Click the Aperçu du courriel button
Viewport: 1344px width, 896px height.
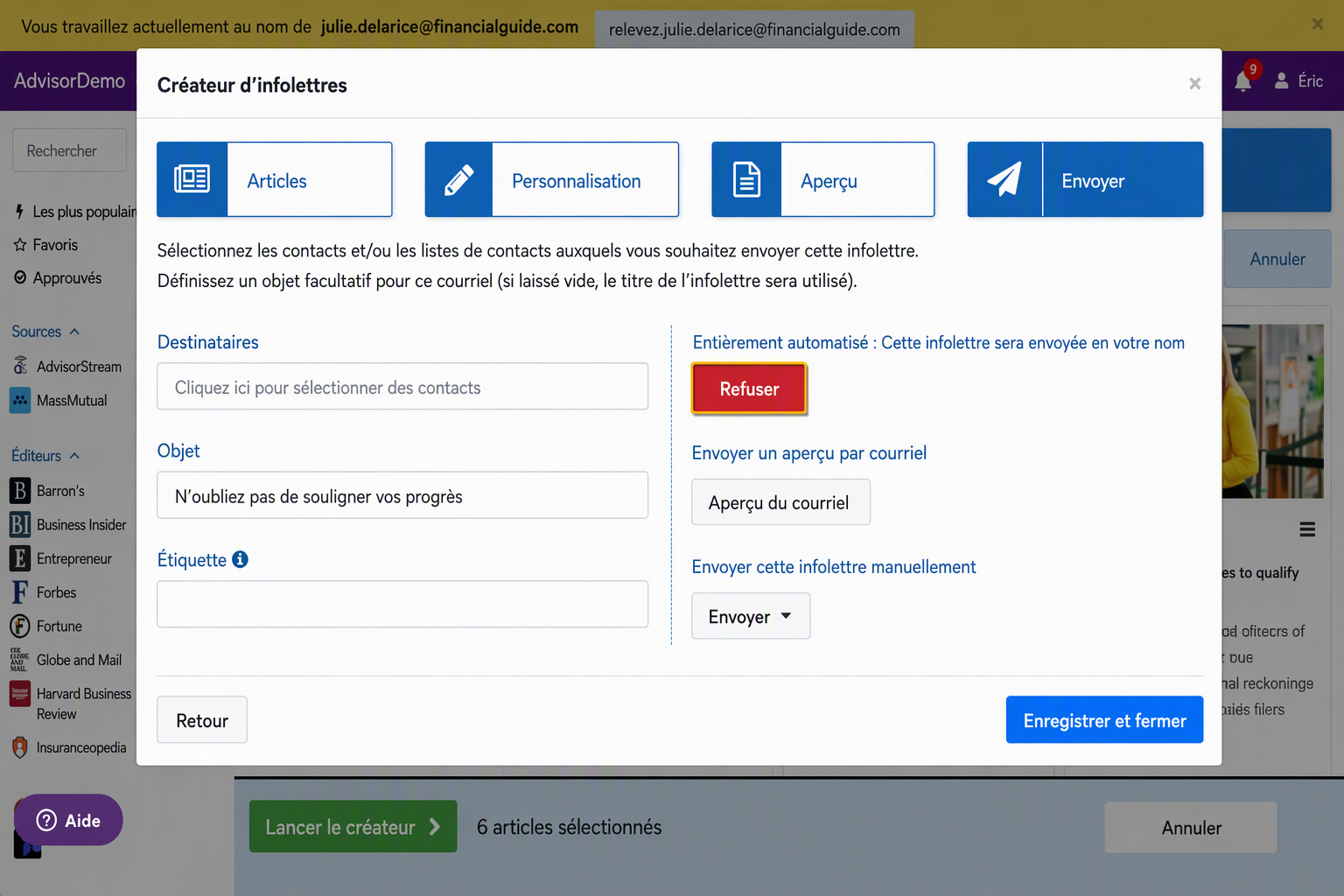pos(780,502)
